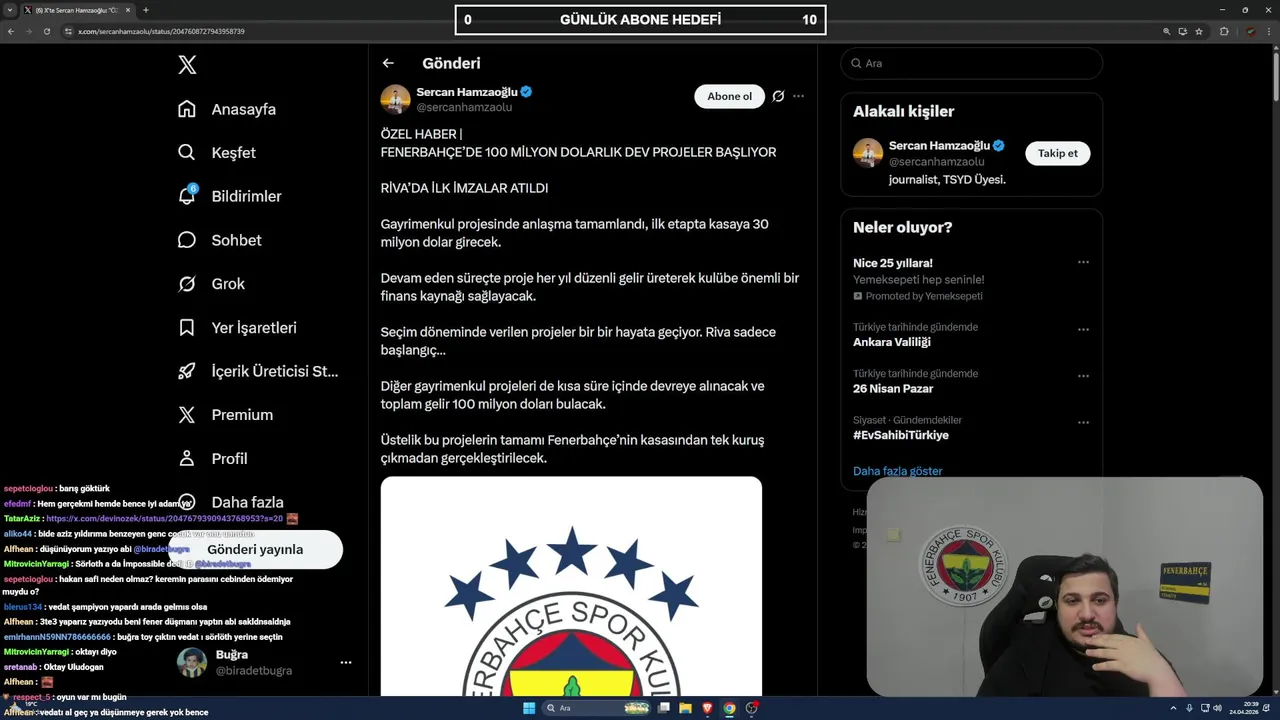Screen dimensions: 1280x720
Task: Close the X Sercan Hamzaoğlu tab
Action: tap(130, 10)
